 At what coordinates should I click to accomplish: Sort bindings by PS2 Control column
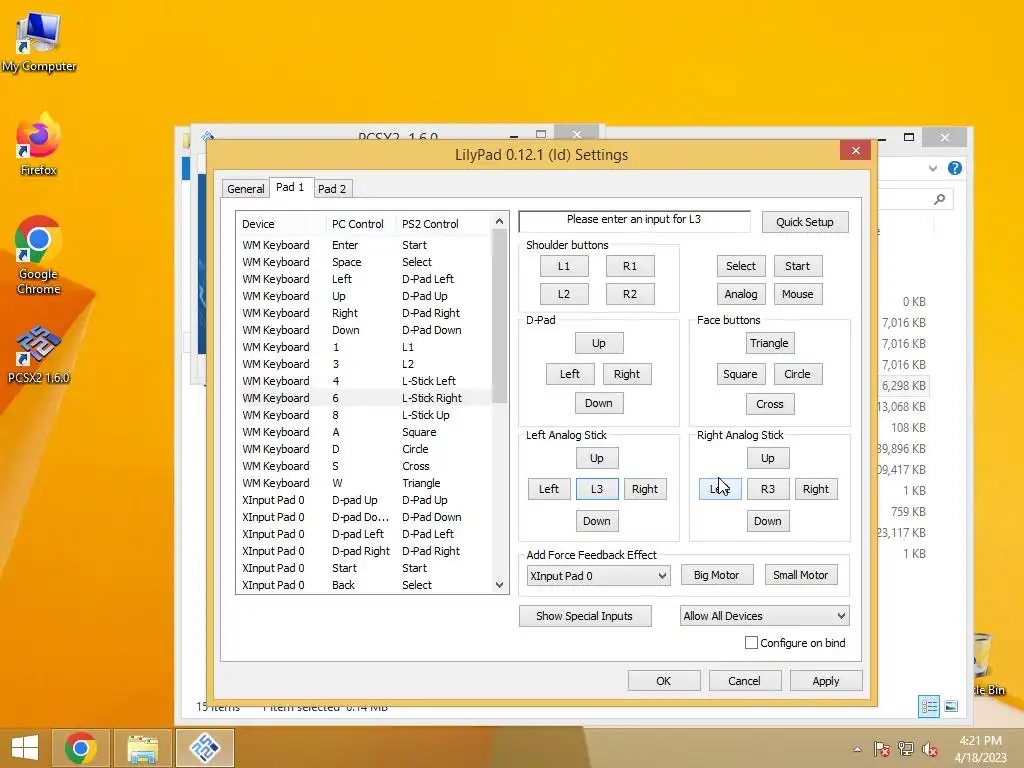(444, 224)
